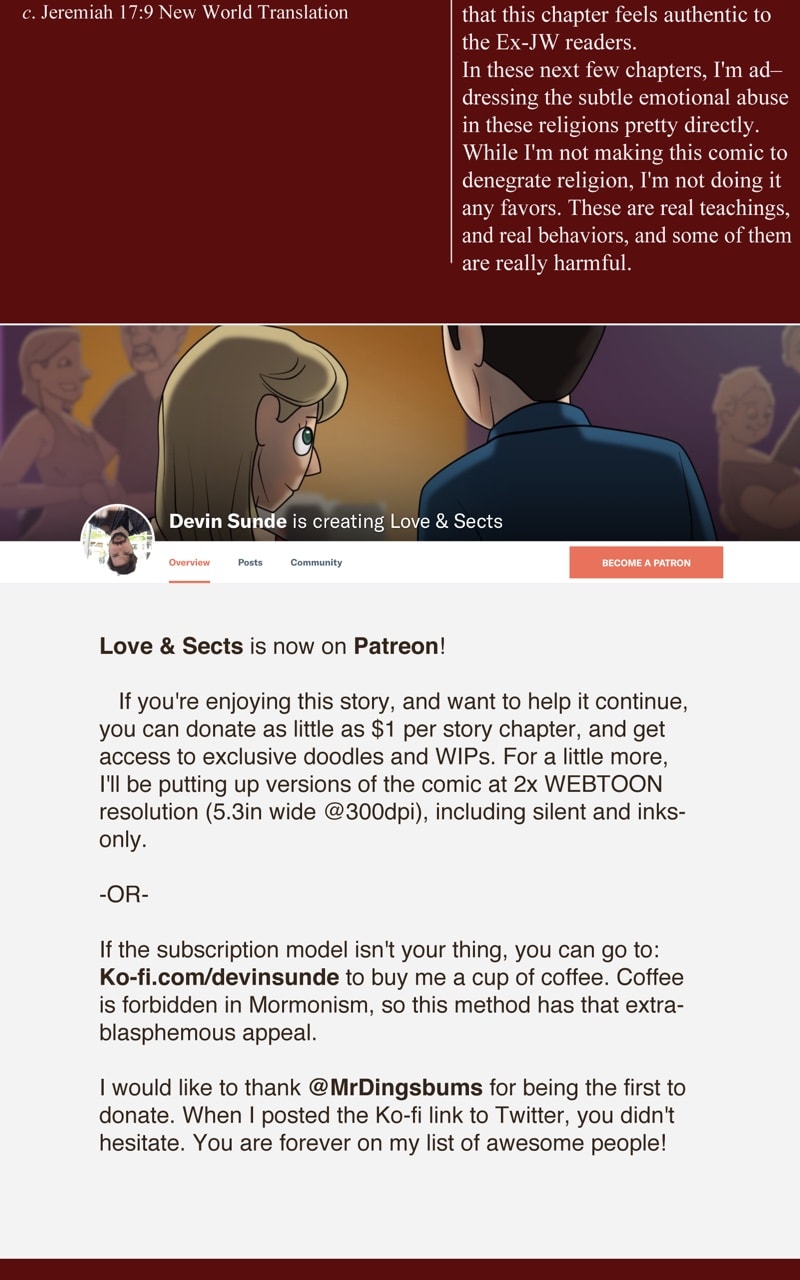Image resolution: width=800 pixels, height=1280 pixels.
Task: Click the Jeremiah 17:9 footnote citation
Action: pyautogui.click(x=185, y=13)
